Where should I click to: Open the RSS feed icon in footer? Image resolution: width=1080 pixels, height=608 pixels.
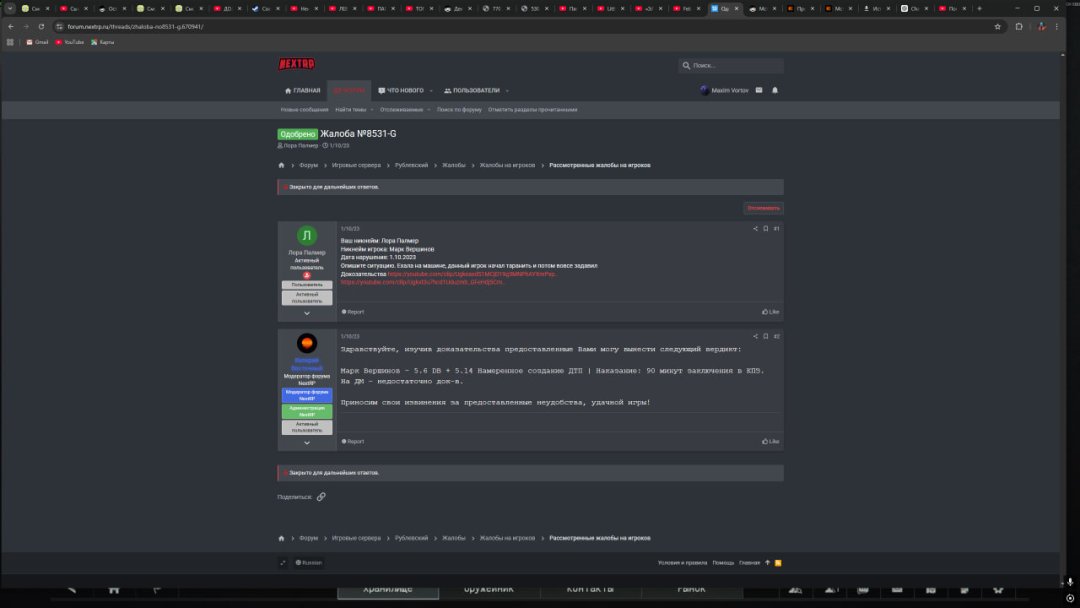pyautogui.click(x=778, y=563)
